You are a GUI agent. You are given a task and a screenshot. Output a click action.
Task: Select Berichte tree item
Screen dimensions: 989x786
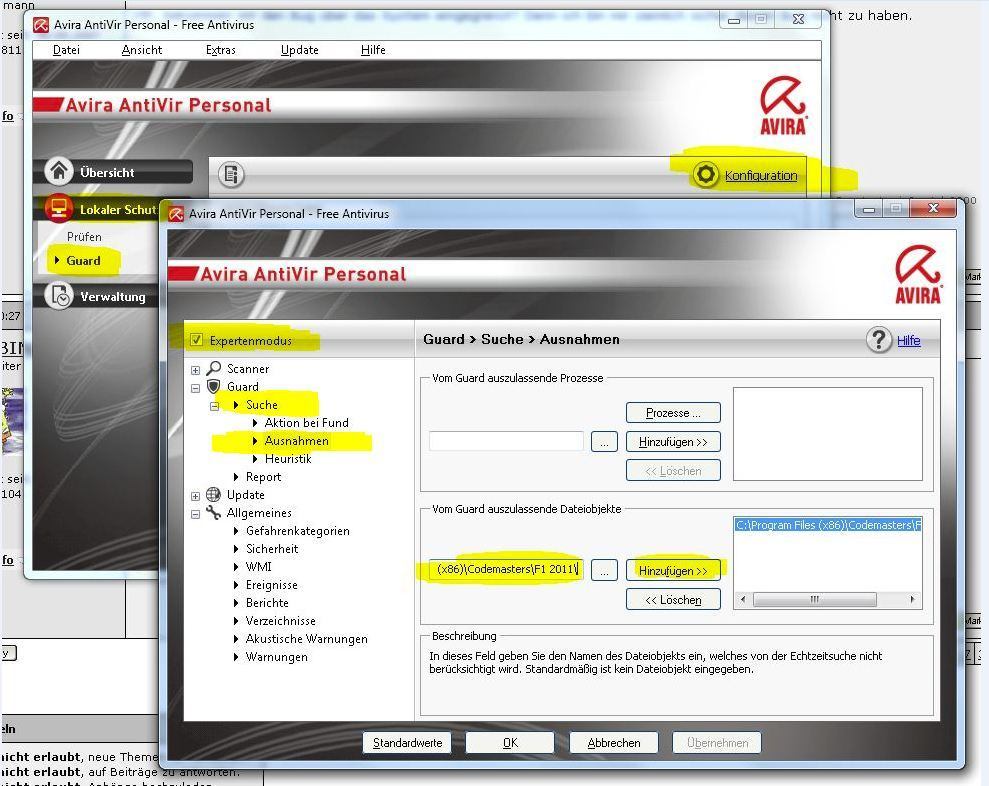click(x=267, y=602)
